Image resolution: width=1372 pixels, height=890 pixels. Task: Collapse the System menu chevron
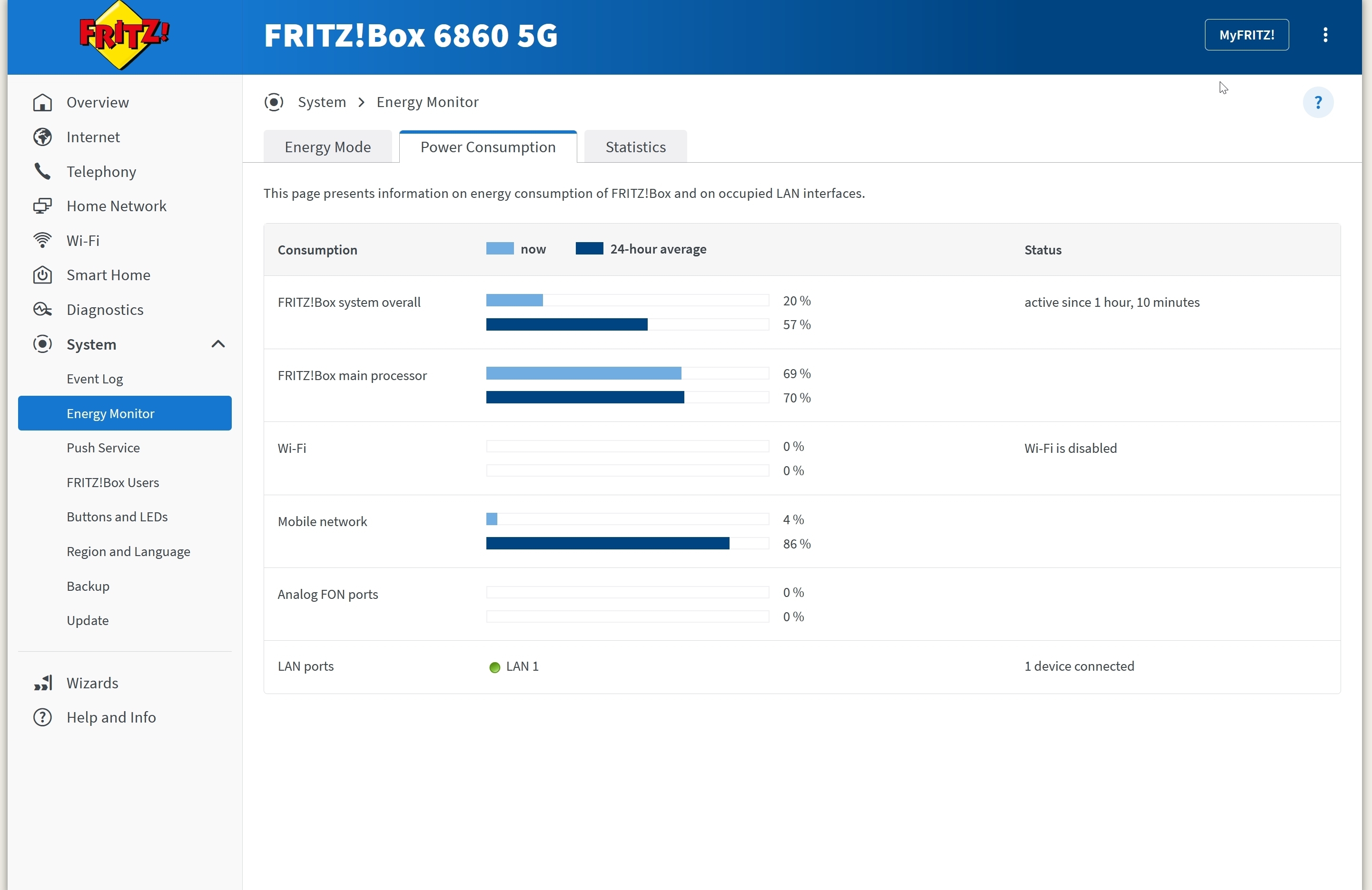[x=218, y=344]
